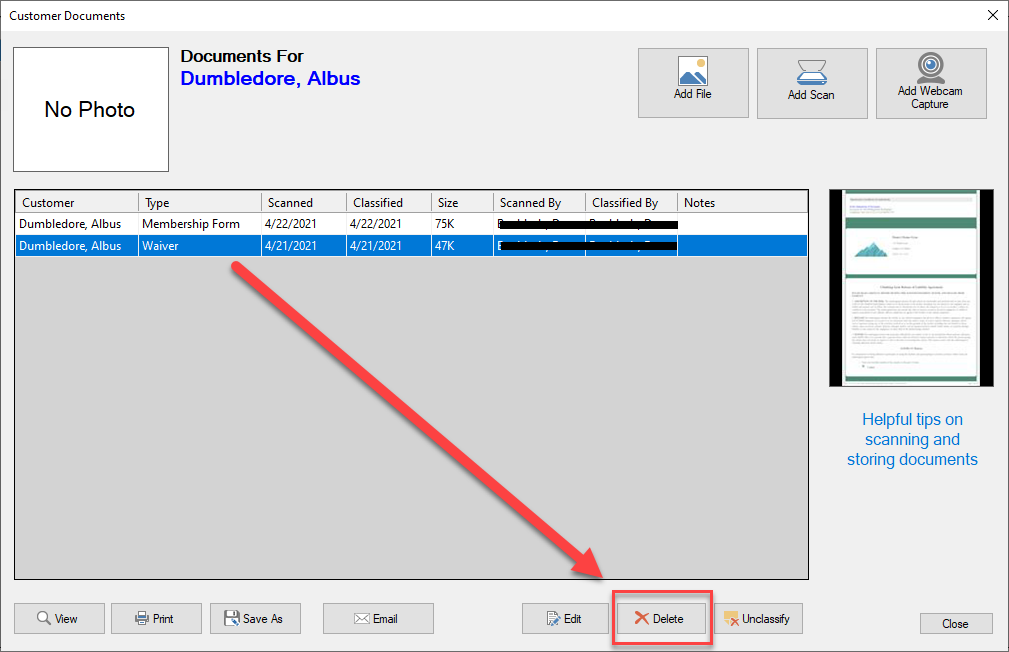Sort by the Customer column header
Viewport: 1009px width, 652px height.
point(77,203)
